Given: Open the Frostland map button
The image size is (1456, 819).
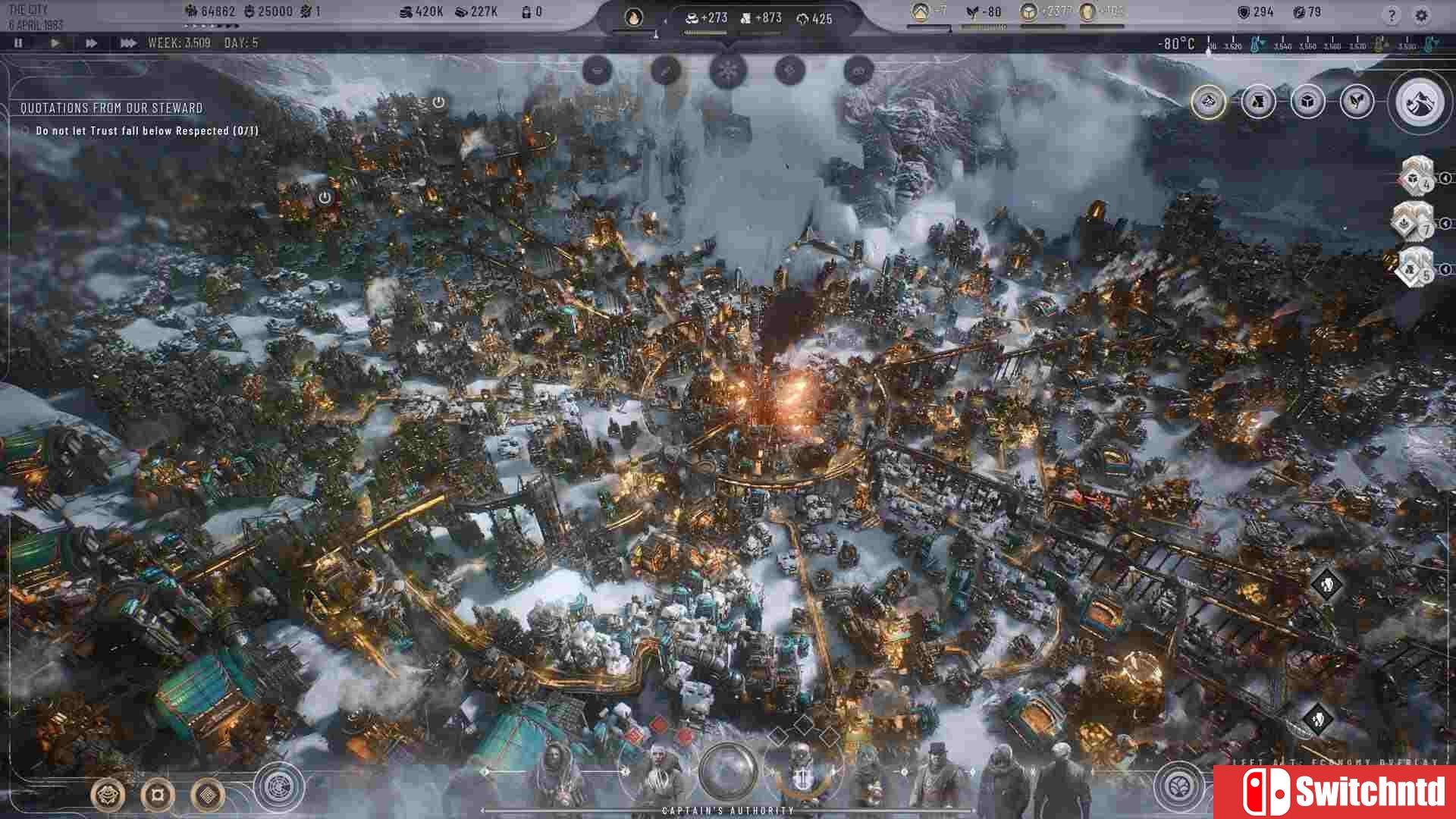Looking at the screenshot, I should [x=1420, y=102].
